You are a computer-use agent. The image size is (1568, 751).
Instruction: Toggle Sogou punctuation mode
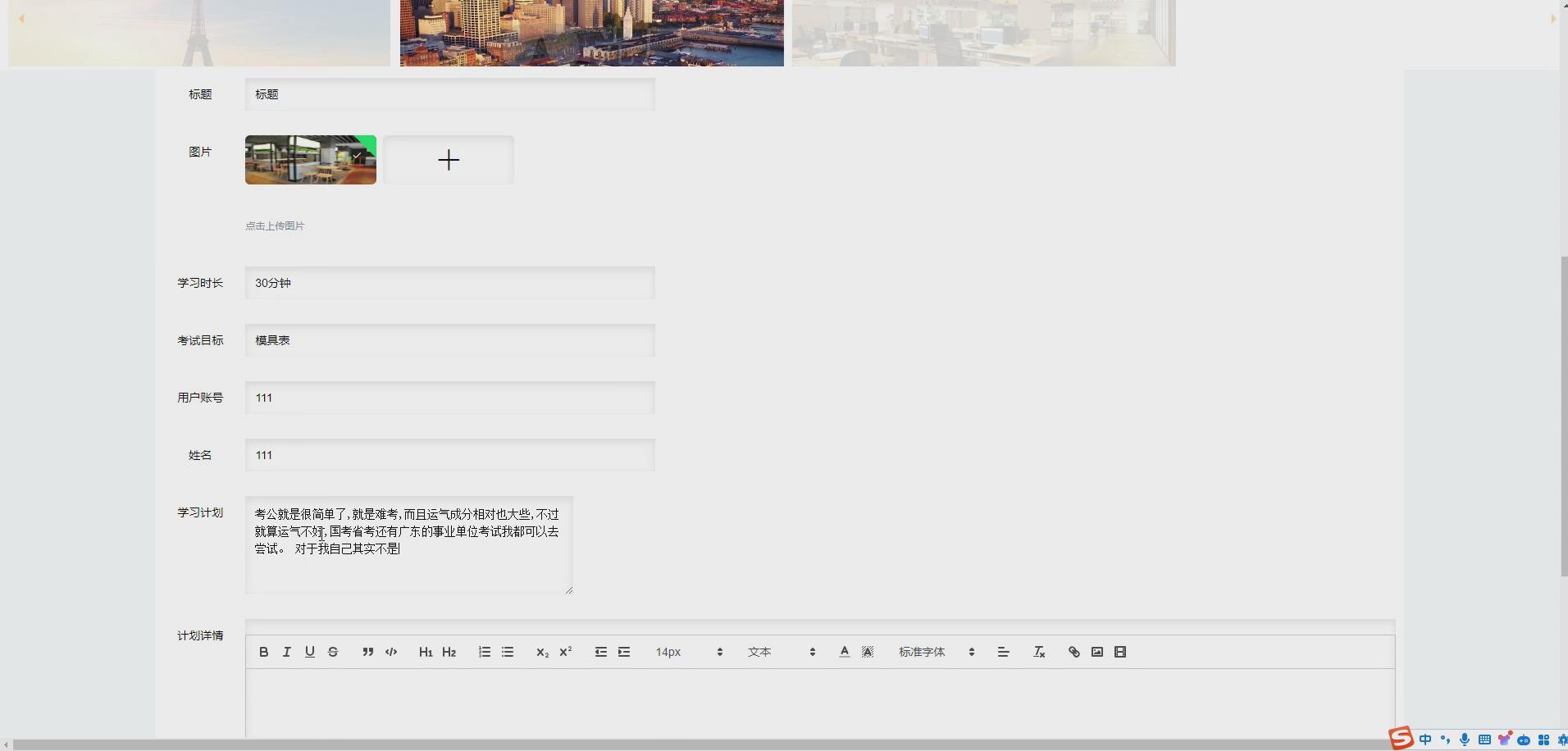coord(1445,740)
